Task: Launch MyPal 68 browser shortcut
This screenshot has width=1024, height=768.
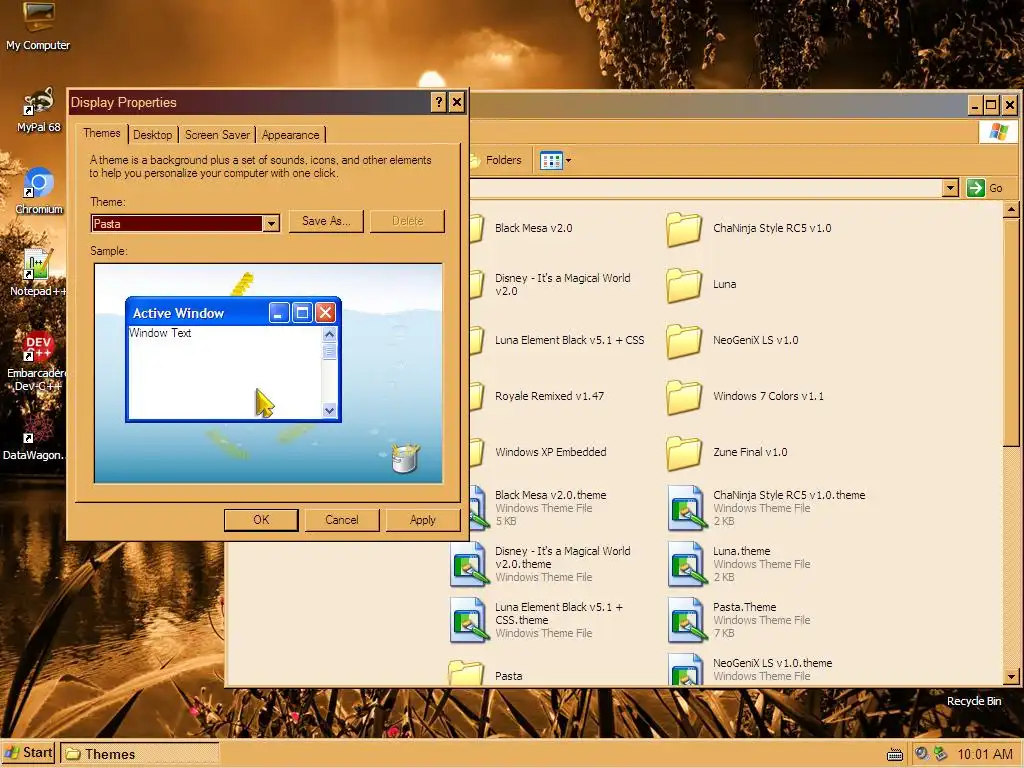Action: click(38, 108)
